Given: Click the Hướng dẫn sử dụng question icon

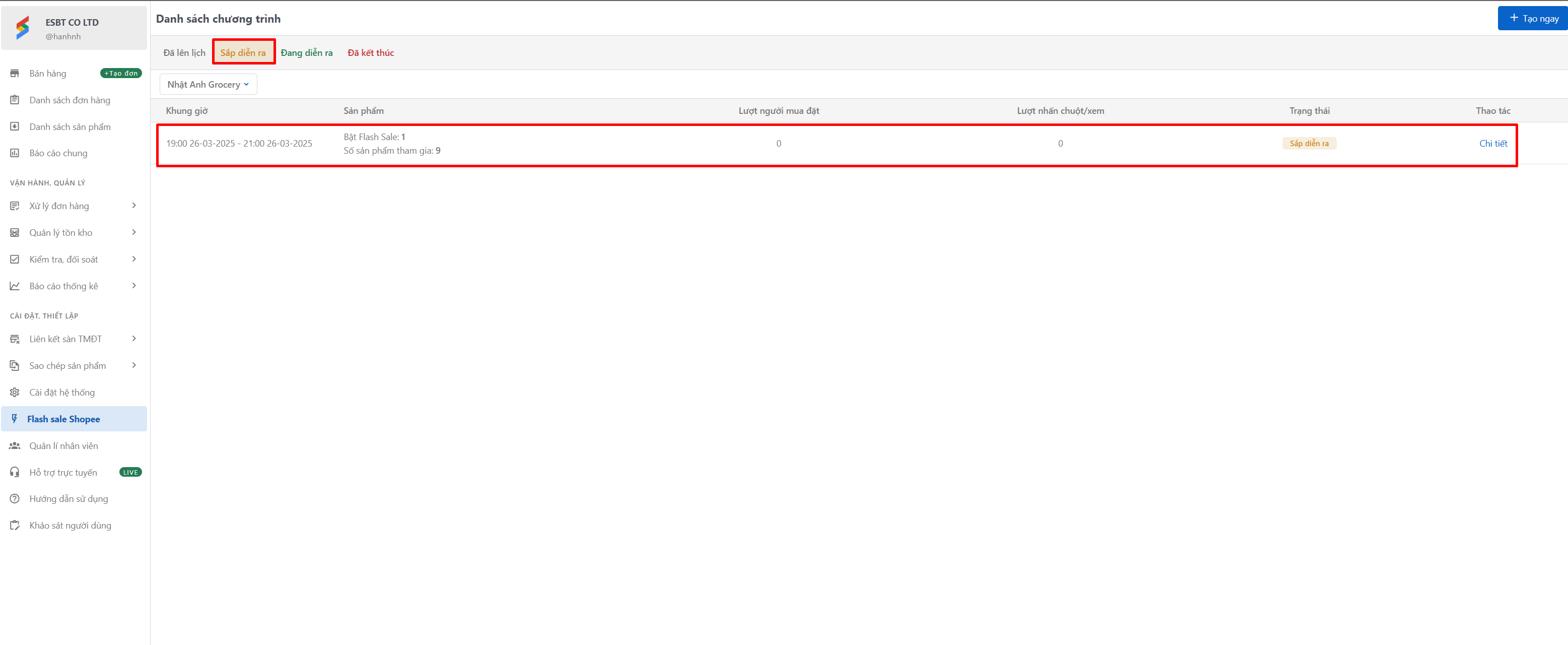Looking at the screenshot, I should click(15, 499).
